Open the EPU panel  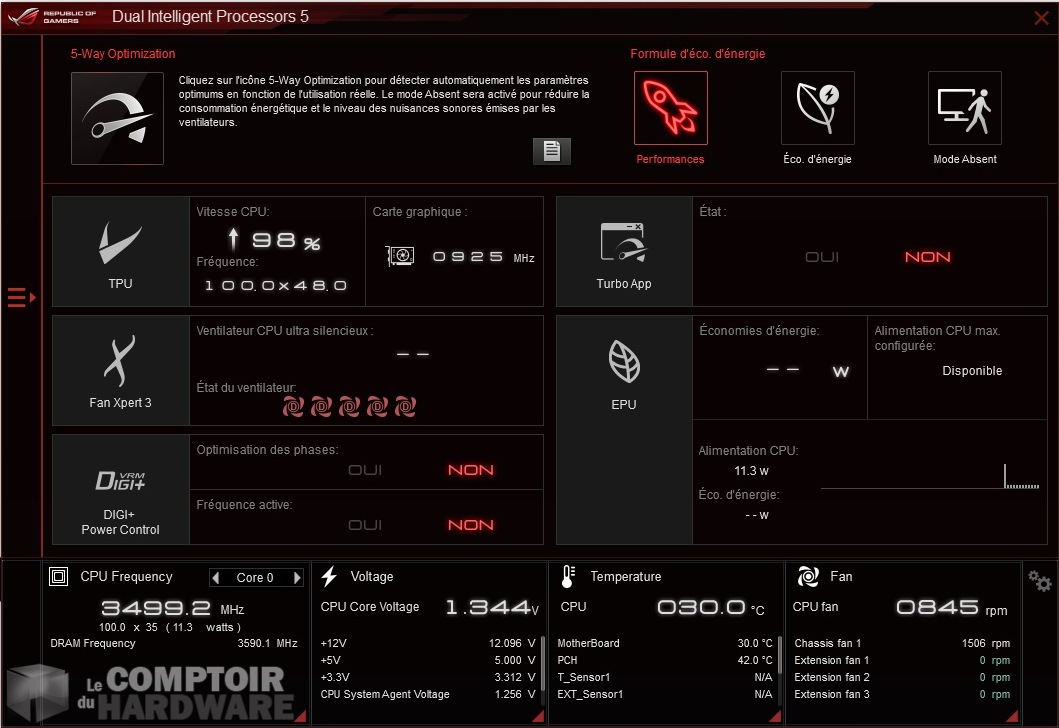tap(624, 430)
